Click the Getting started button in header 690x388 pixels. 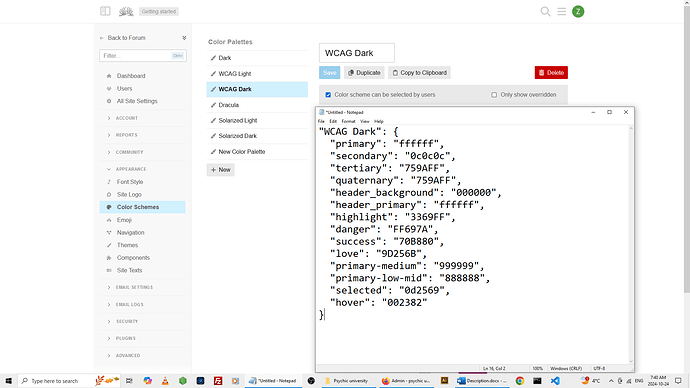pos(159,11)
